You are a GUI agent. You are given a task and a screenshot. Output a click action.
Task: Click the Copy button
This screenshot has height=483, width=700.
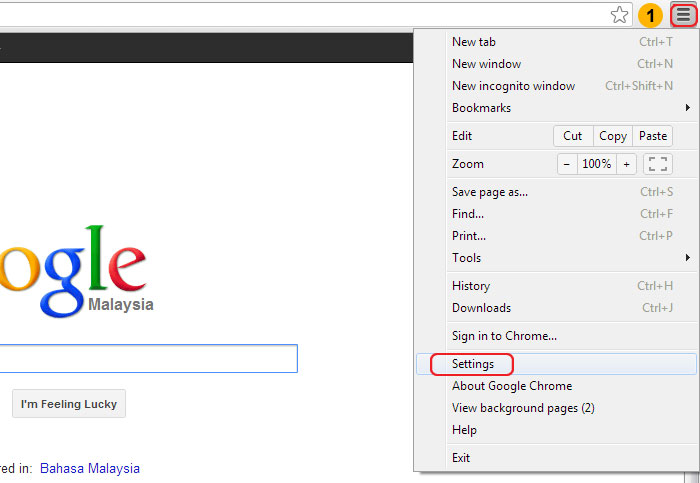pos(613,136)
